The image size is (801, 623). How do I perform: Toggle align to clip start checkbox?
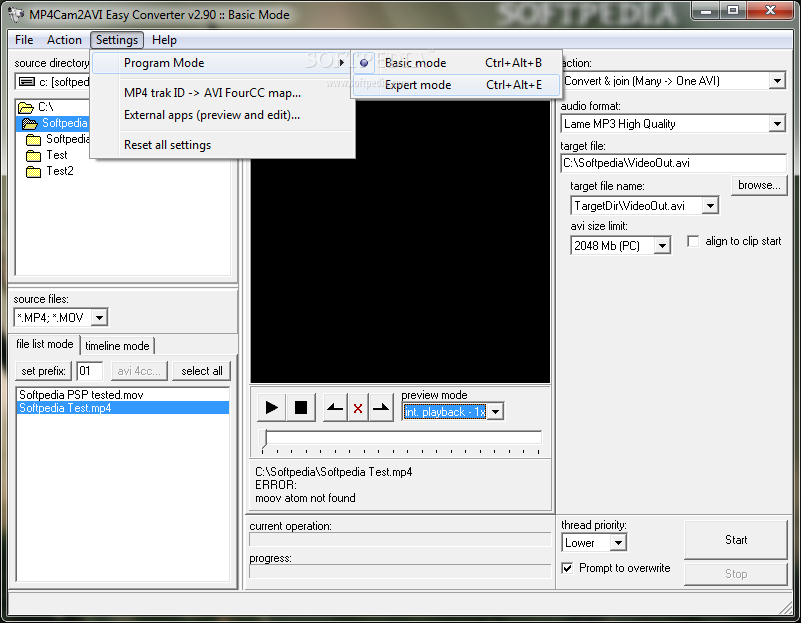(693, 241)
